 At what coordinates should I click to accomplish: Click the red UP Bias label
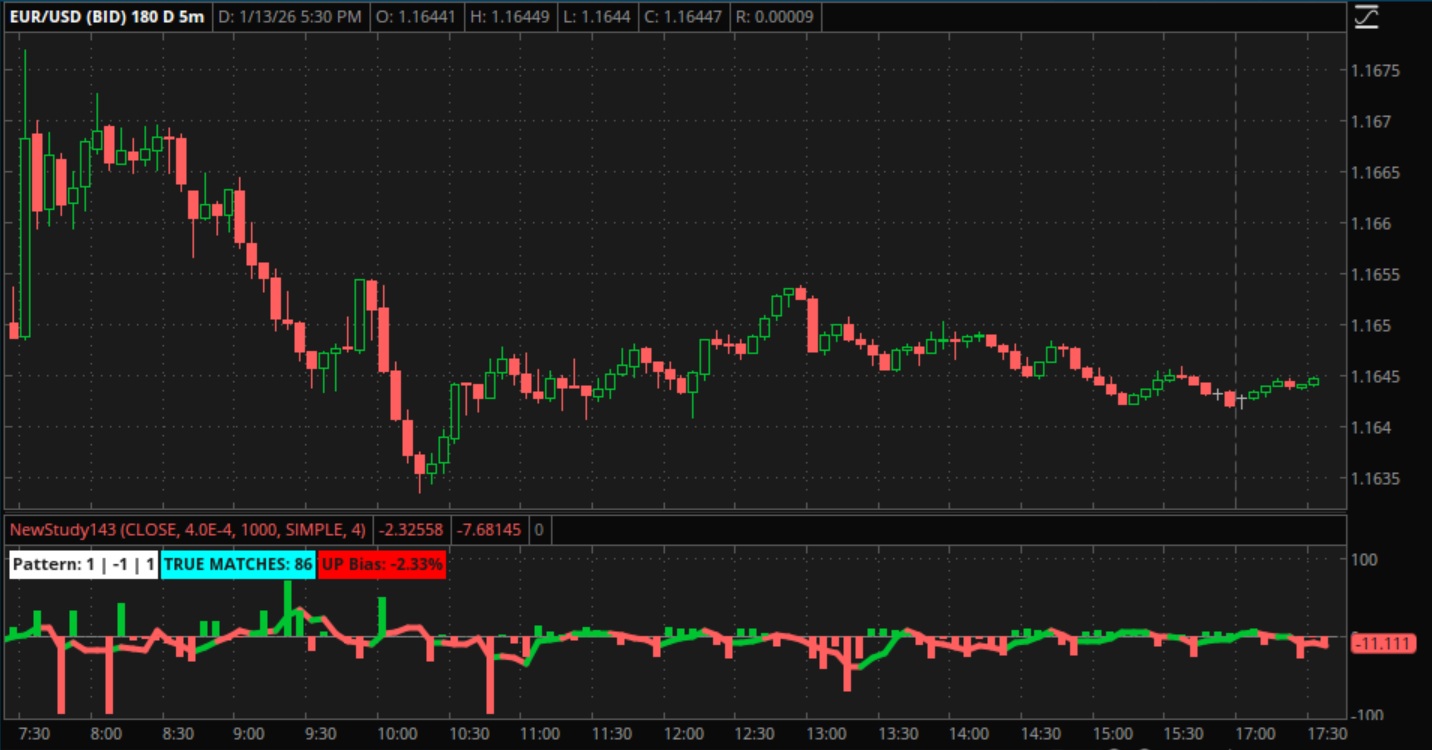tap(382, 565)
